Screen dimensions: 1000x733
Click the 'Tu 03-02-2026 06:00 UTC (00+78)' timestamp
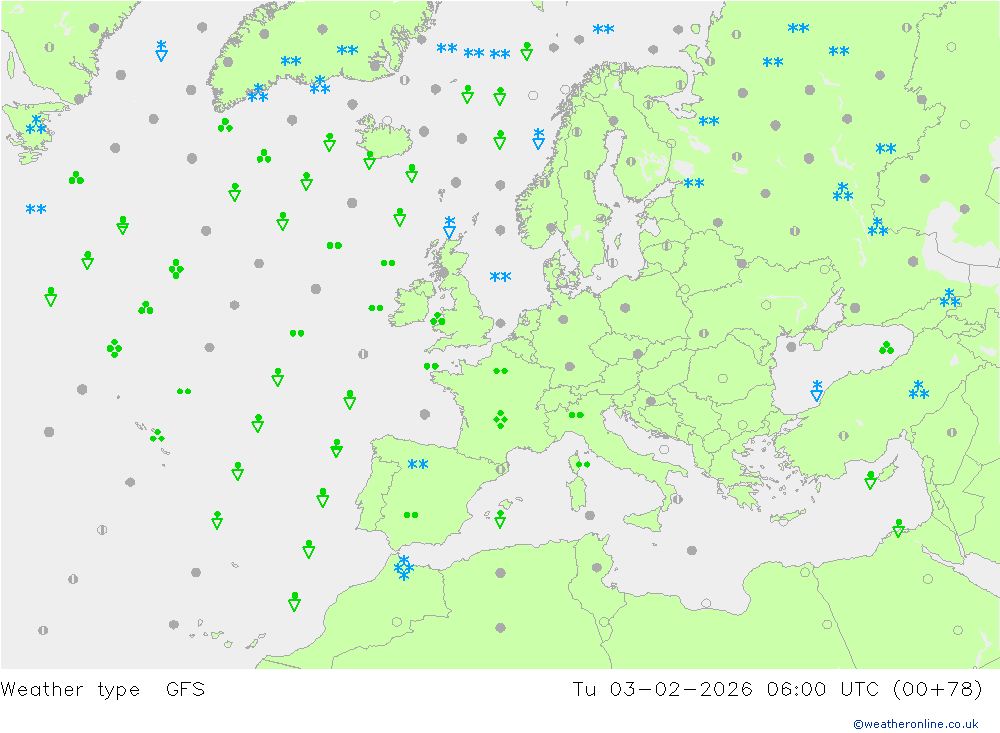(x=777, y=690)
